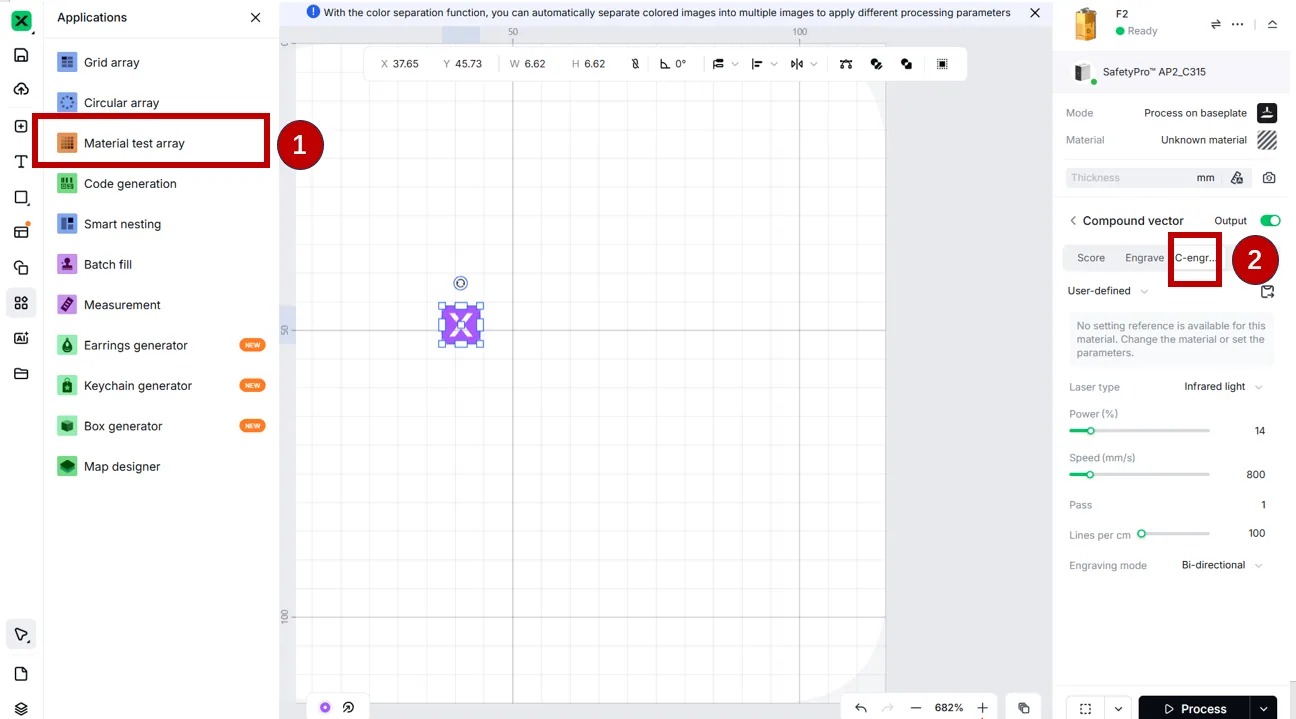Open the Layers panel icon
This screenshot has height=719, width=1296.
pyautogui.click(x=21, y=708)
